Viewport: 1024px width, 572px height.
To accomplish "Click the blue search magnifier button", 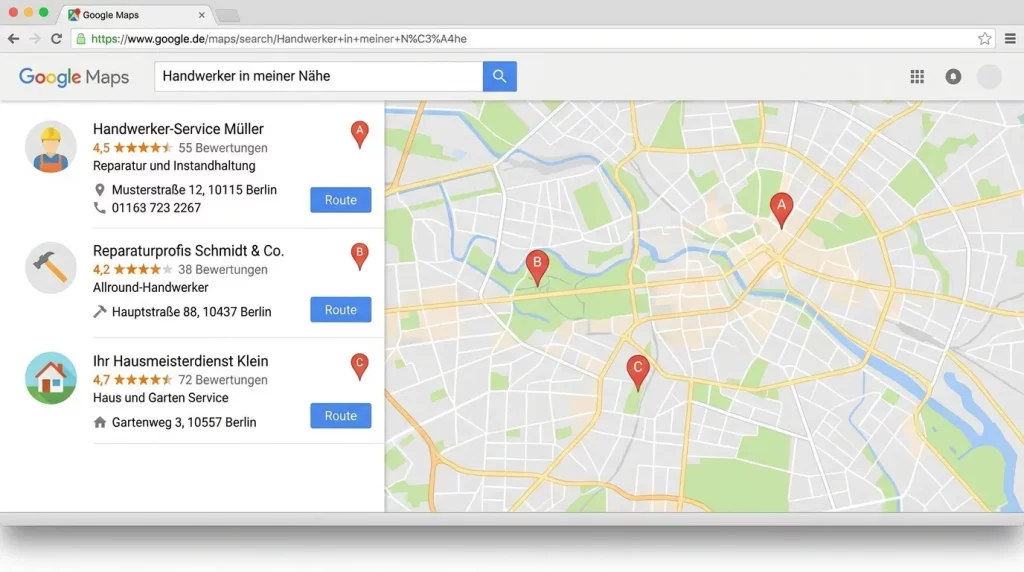I will click(500, 76).
